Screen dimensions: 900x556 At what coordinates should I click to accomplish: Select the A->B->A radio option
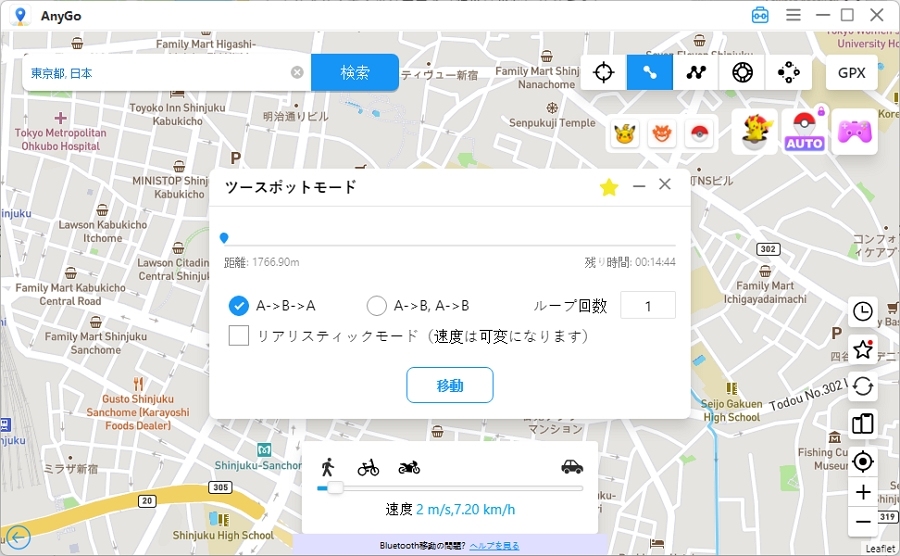(239, 306)
